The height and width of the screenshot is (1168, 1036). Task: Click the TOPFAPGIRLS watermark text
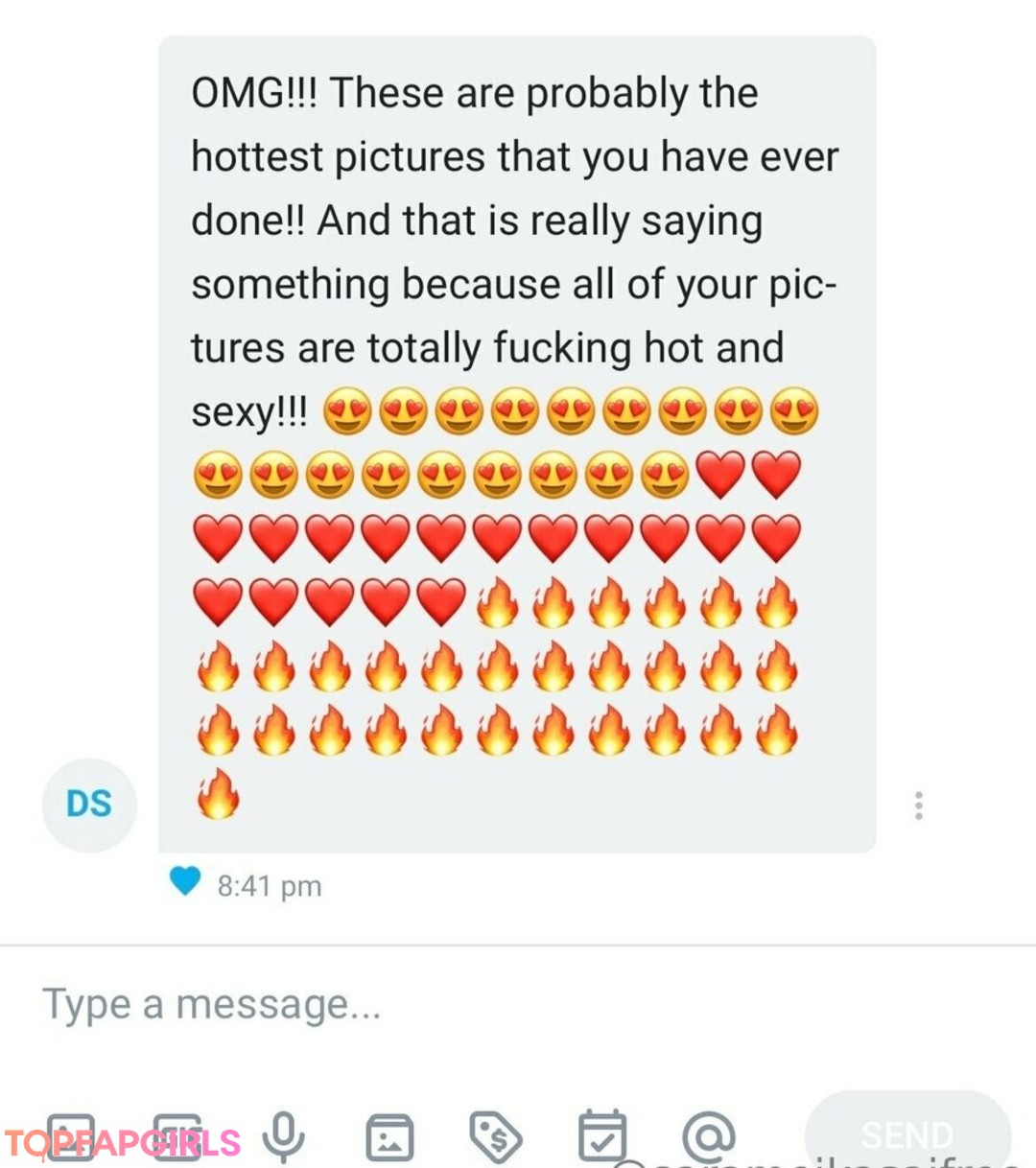point(123,1143)
